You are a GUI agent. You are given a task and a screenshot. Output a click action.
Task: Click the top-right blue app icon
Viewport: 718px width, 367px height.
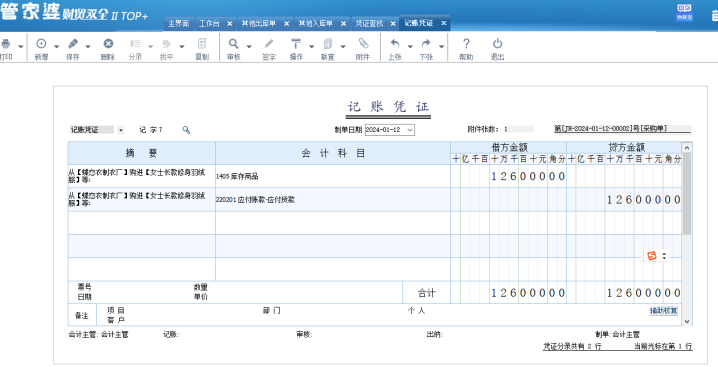click(x=684, y=12)
